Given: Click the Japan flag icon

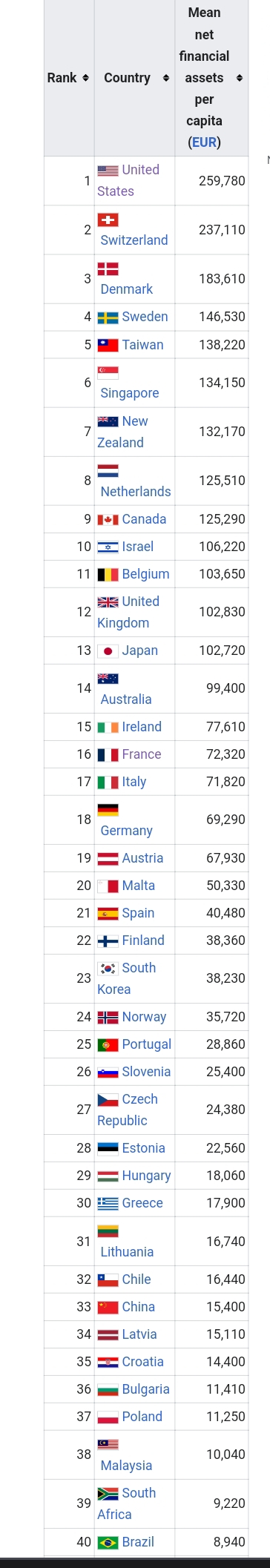Looking at the screenshot, I should (x=108, y=650).
